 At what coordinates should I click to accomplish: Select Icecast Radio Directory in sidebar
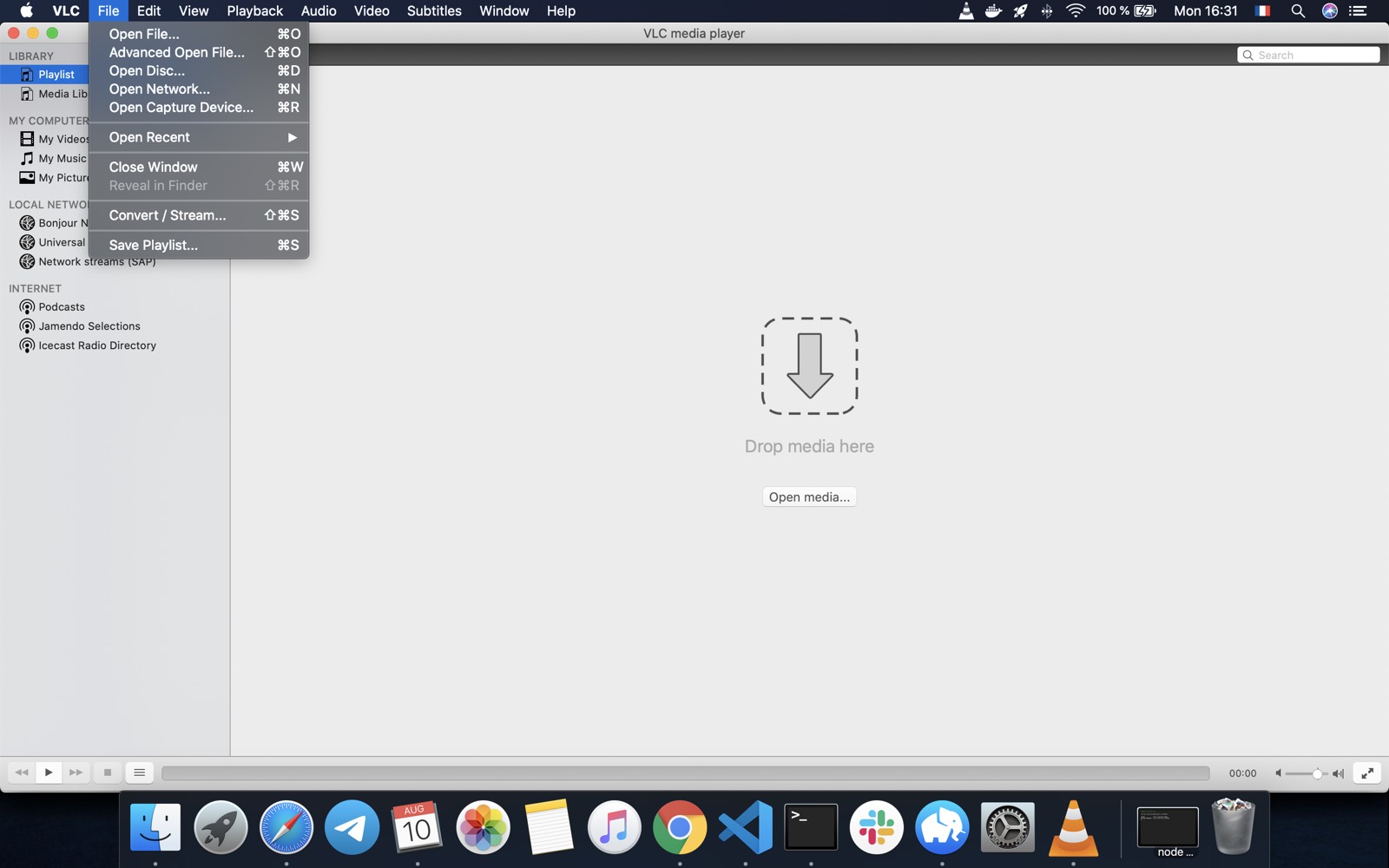(97, 345)
